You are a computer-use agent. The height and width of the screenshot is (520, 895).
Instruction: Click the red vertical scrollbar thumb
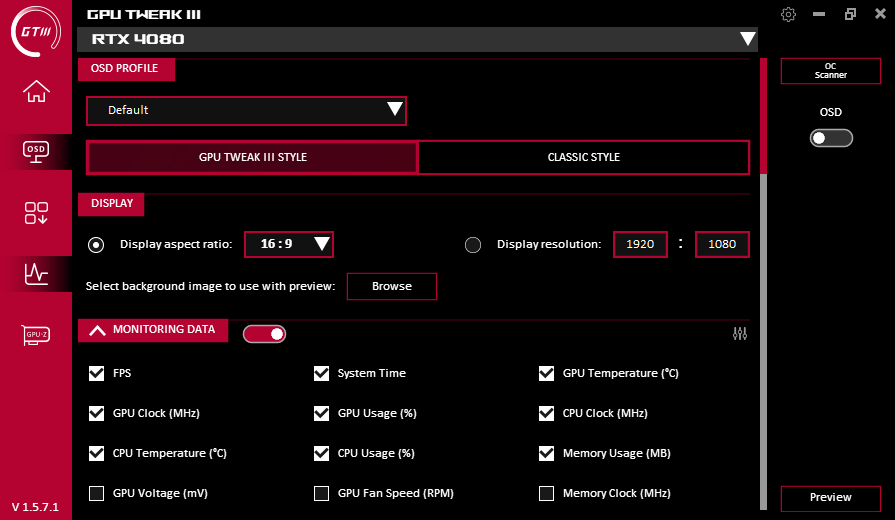click(x=763, y=116)
